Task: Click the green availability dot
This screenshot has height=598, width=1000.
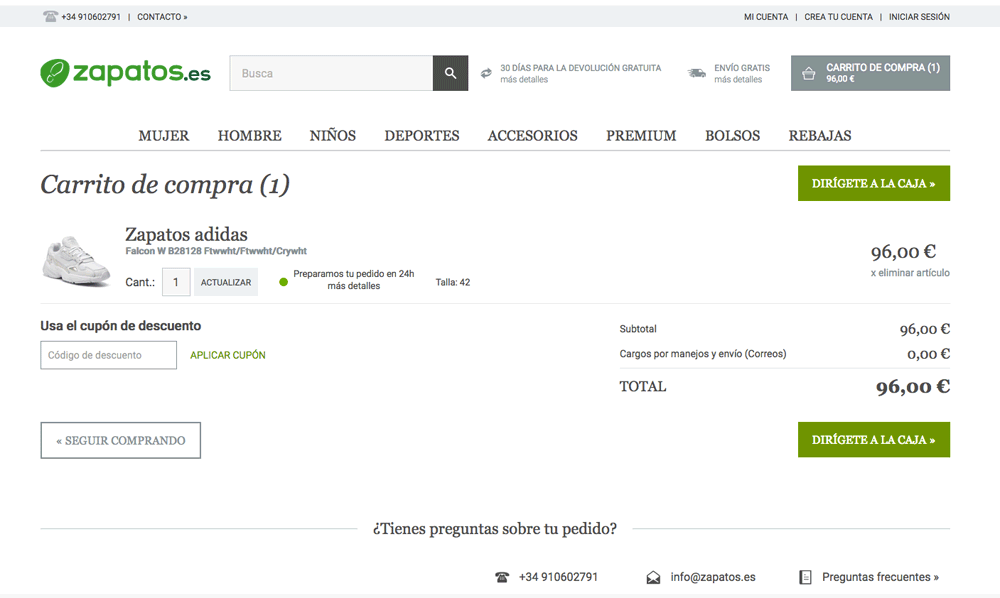Action: tap(284, 282)
